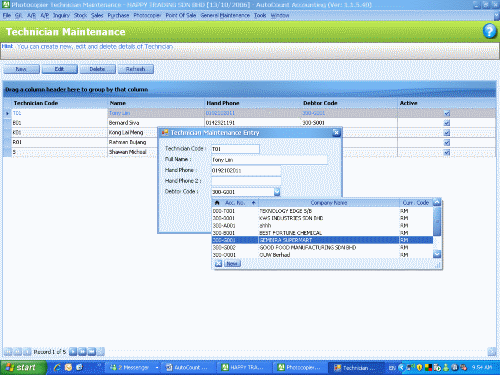Go to last record navigator button
This screenshot has width=500, height=375.
(x=92, y=351)
